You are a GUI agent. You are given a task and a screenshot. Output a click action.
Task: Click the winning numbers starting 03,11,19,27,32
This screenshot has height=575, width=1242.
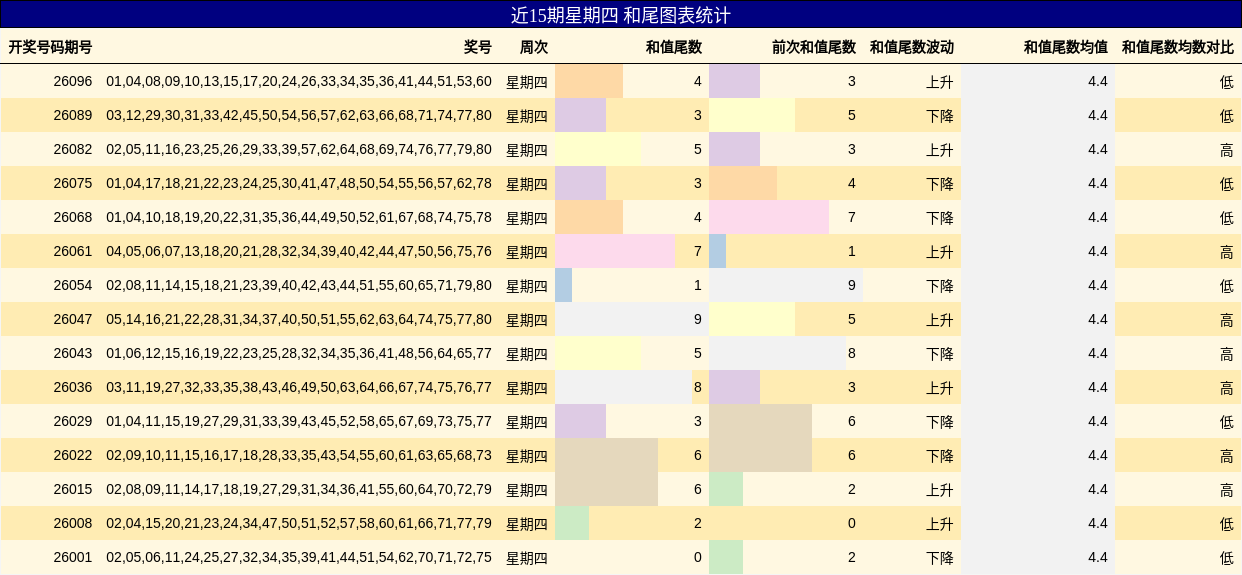[299, 387]
